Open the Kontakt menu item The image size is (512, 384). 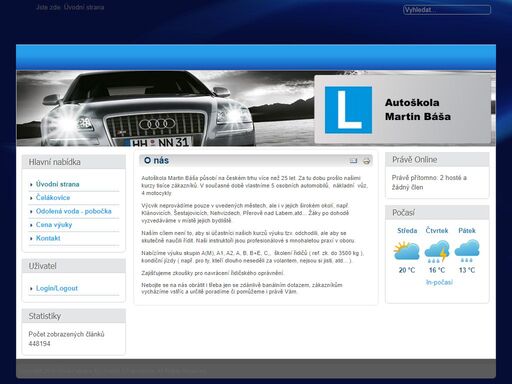coord(48,238)
